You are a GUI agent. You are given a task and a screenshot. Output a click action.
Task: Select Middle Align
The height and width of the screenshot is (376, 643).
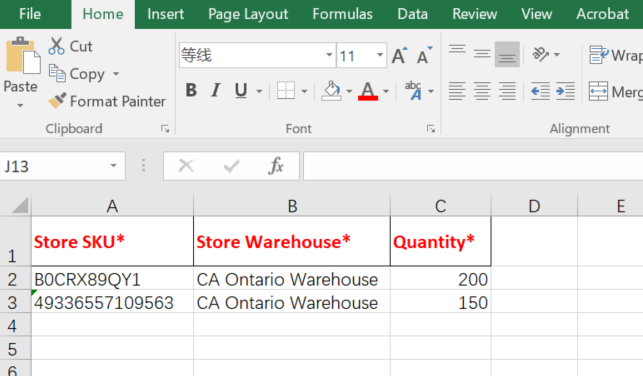coord(482,54)
